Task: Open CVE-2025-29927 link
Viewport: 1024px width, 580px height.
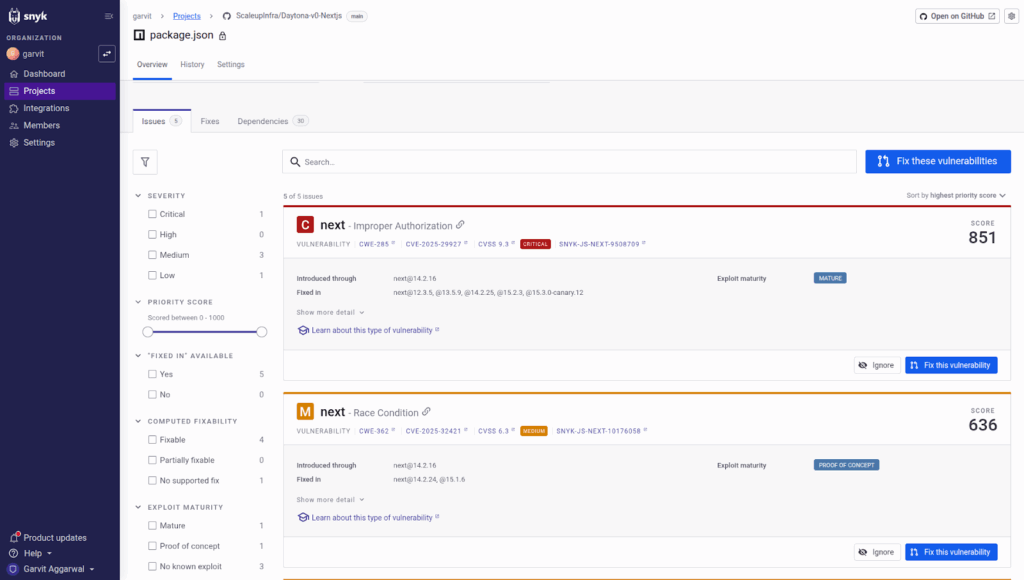Action: click(434, 244)
